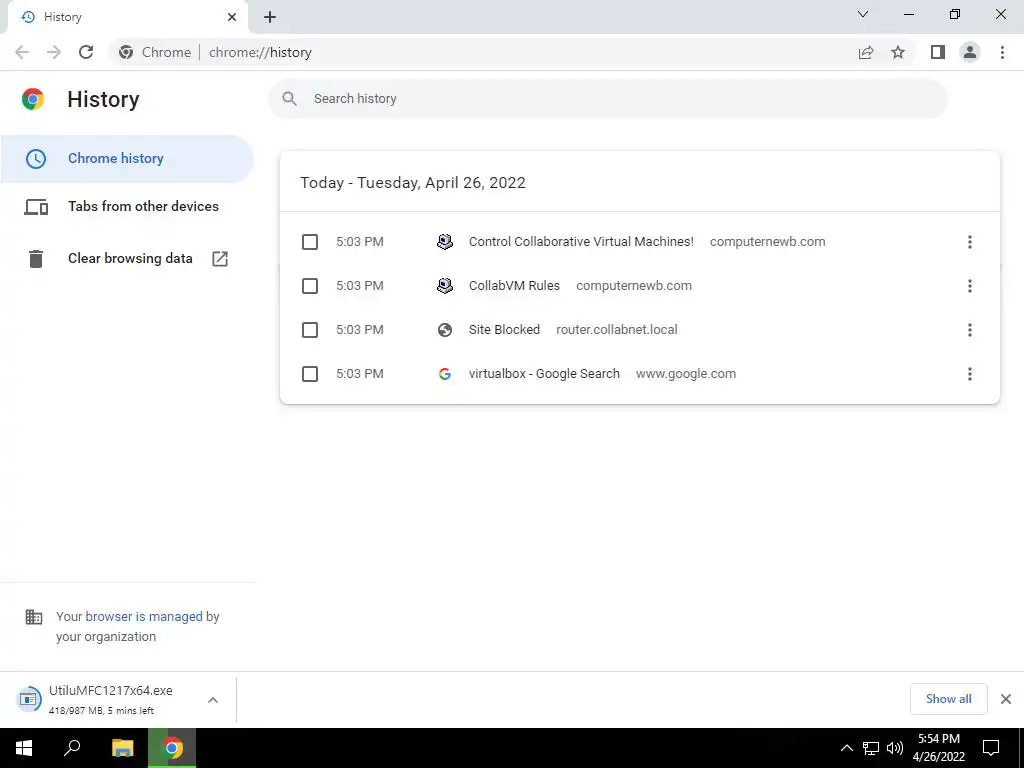Click the browser back arrow
The image size is (1024, 768).
pos(22,52)
